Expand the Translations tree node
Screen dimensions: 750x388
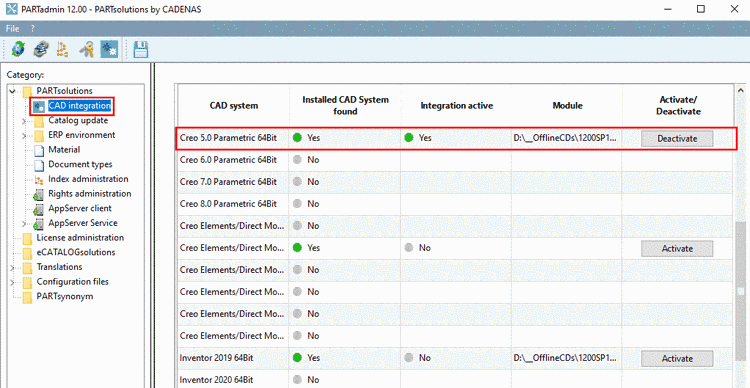pyautogui.click(x=12, y=267)
